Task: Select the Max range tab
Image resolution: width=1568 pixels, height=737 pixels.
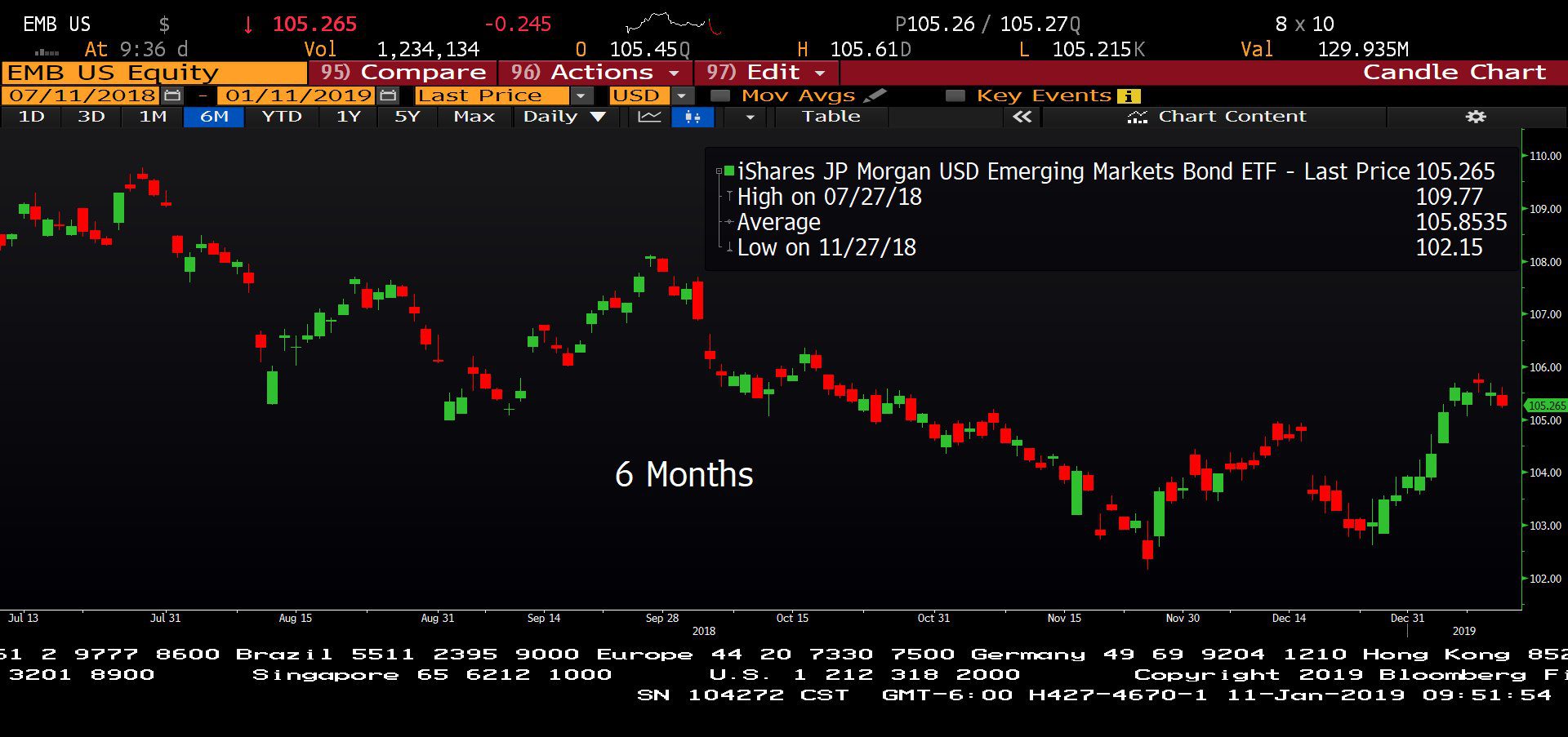Action: point(474,117)
